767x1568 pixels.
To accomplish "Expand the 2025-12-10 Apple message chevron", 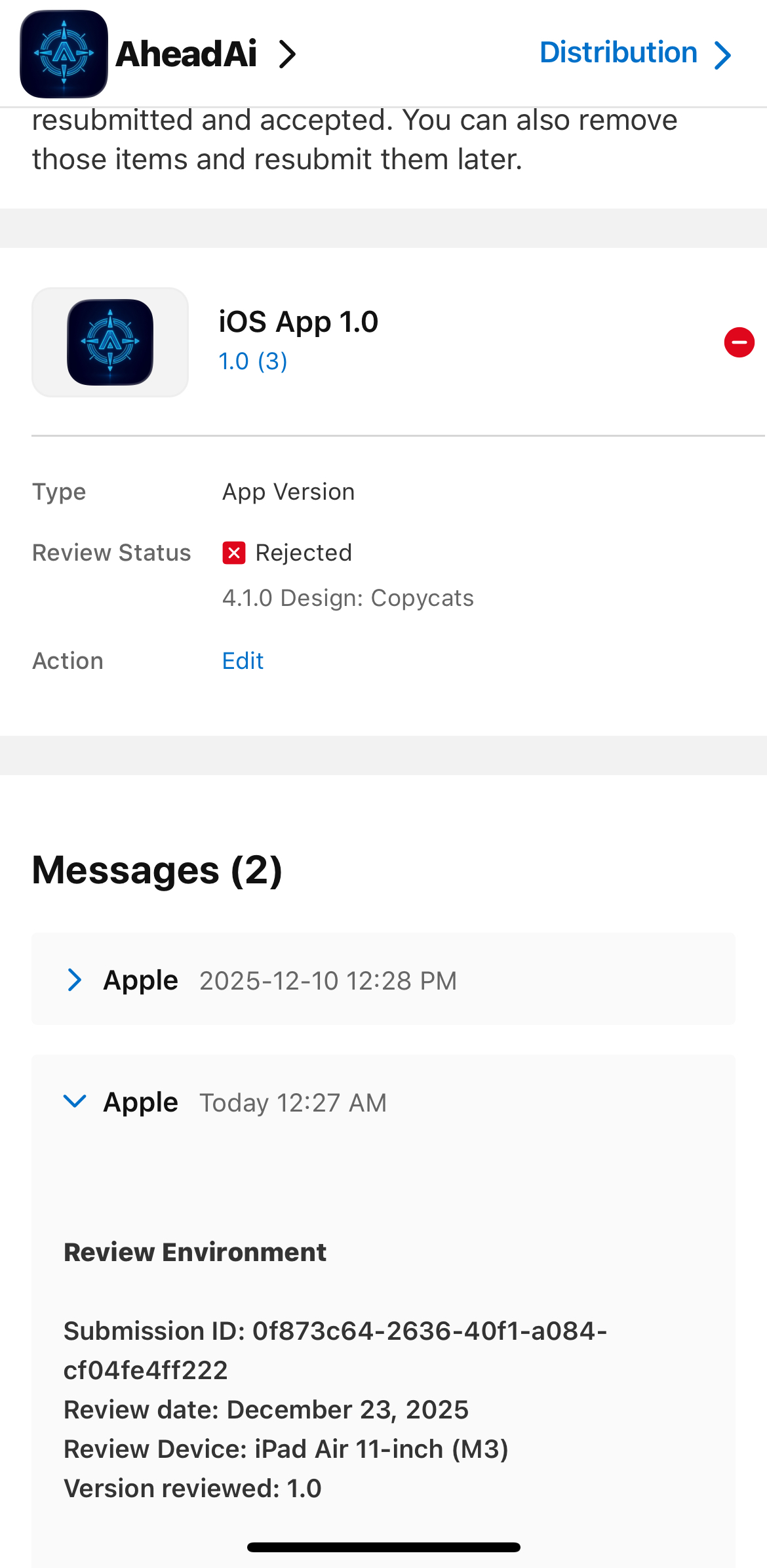I will pos(75,980).
